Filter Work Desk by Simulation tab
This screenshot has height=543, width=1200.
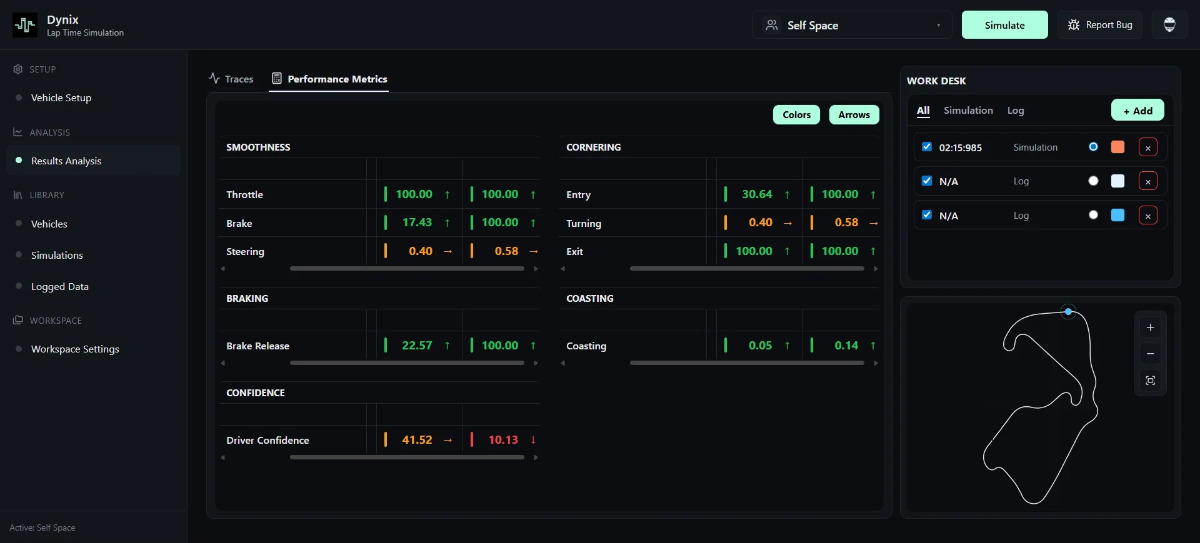coord(968,111)
